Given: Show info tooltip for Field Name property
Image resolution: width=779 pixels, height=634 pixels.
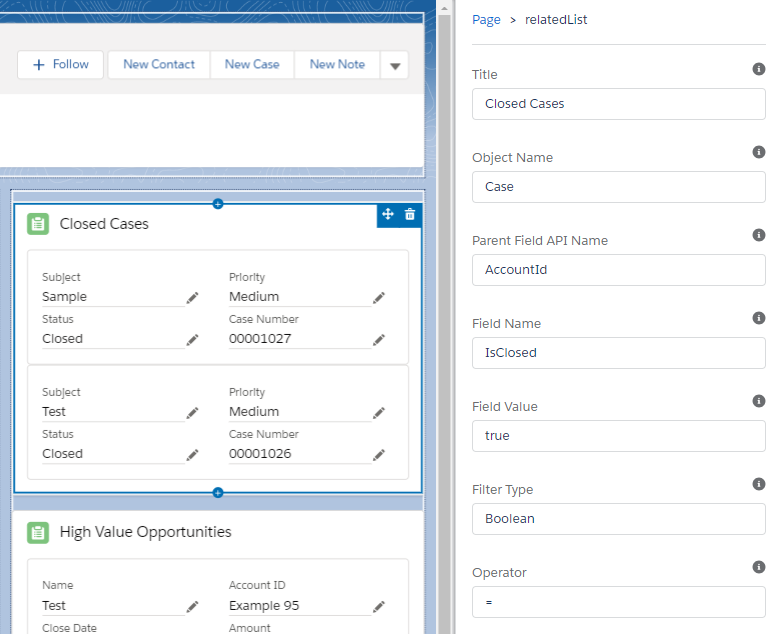Looking at the screenshot, I should (759, 317).
